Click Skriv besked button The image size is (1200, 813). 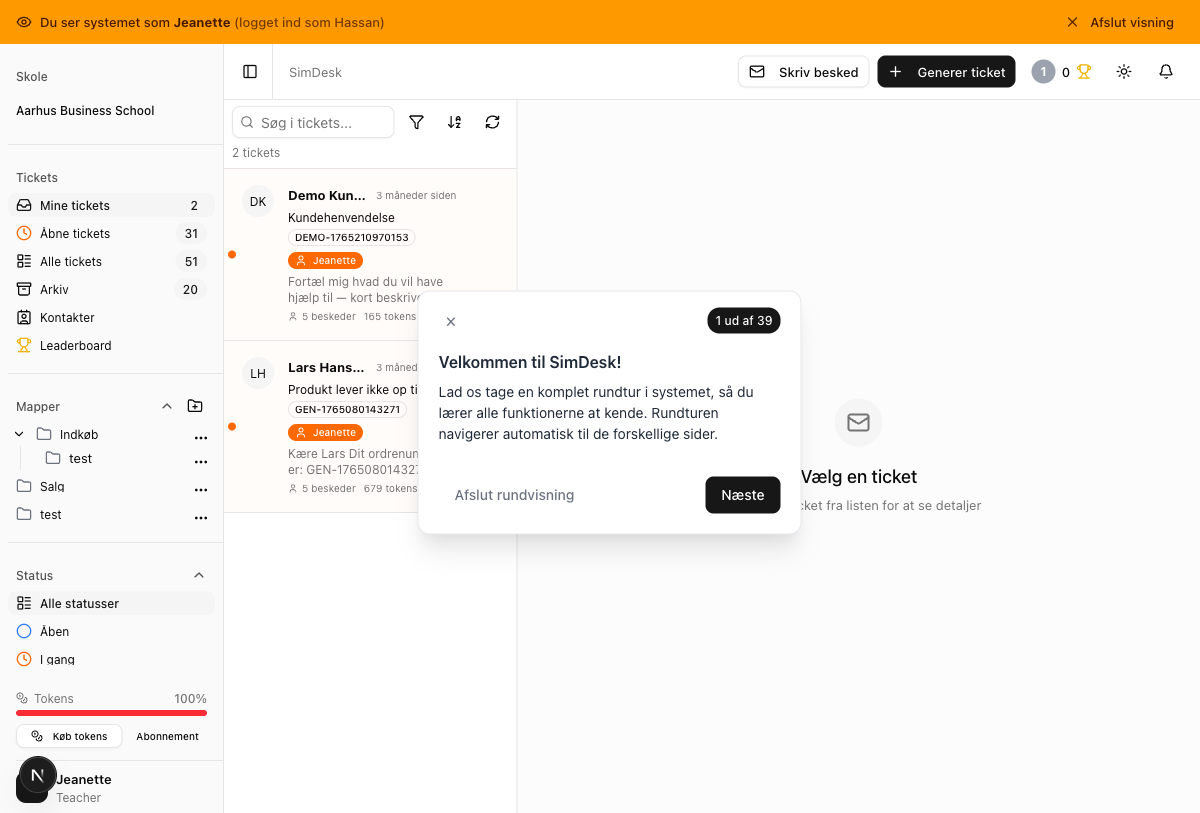click(804, 72)
